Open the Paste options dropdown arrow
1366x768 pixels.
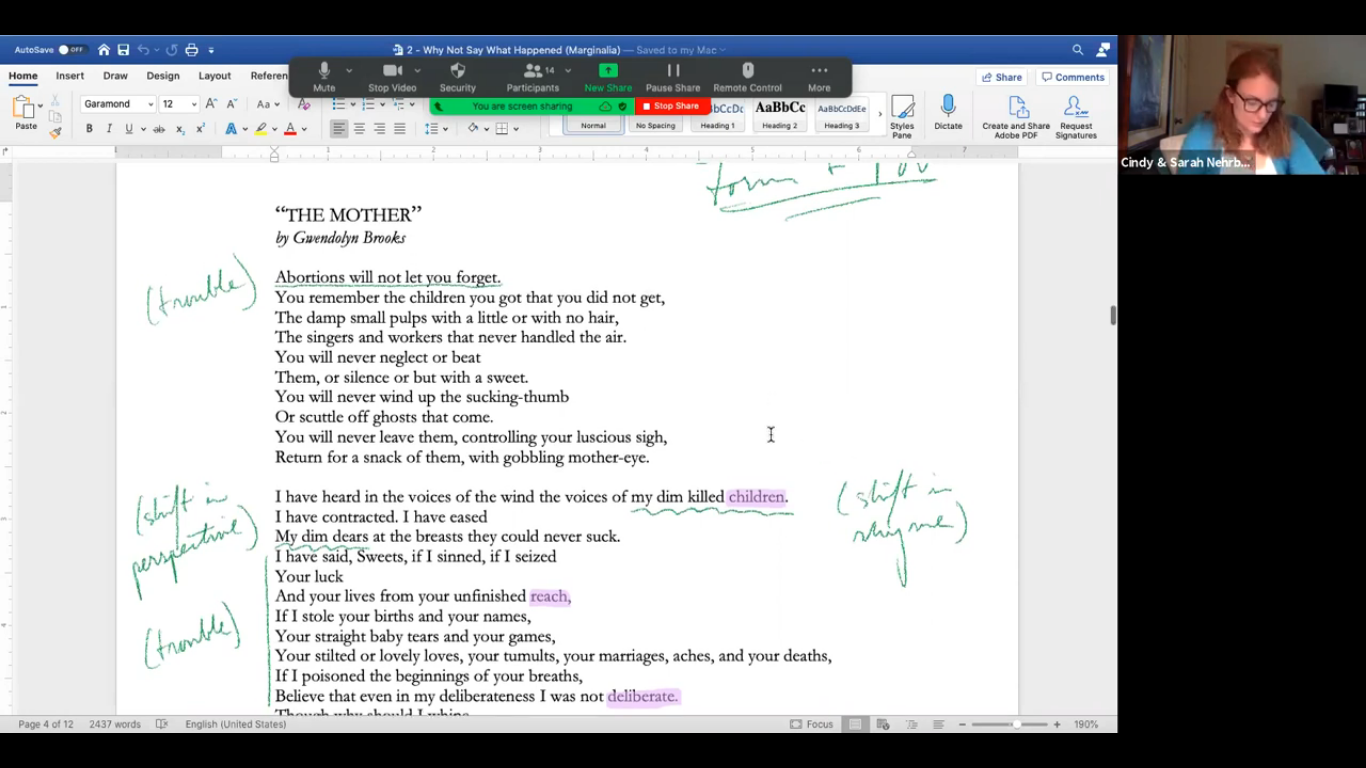click(40, 106)
